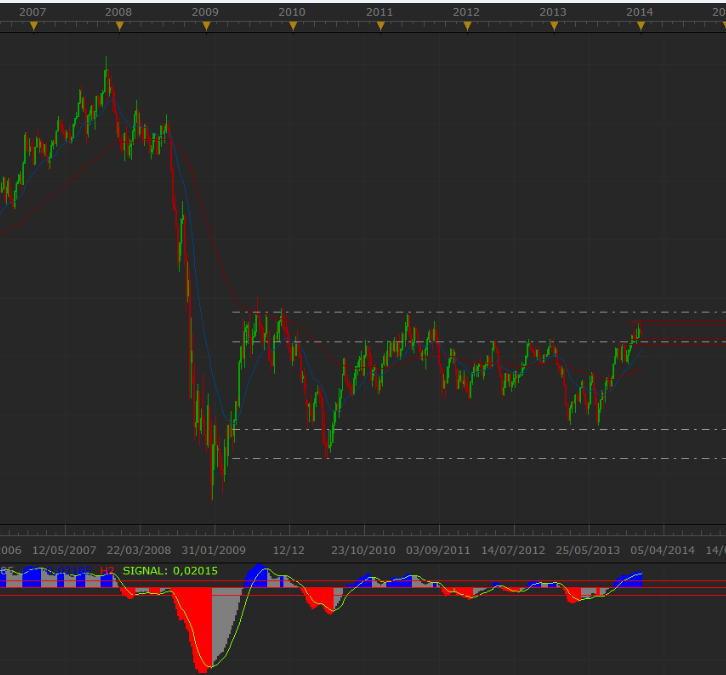Select the 03/09/2011 date on the axis
Viewport: 726px width, 675px height.
point(438,550)
